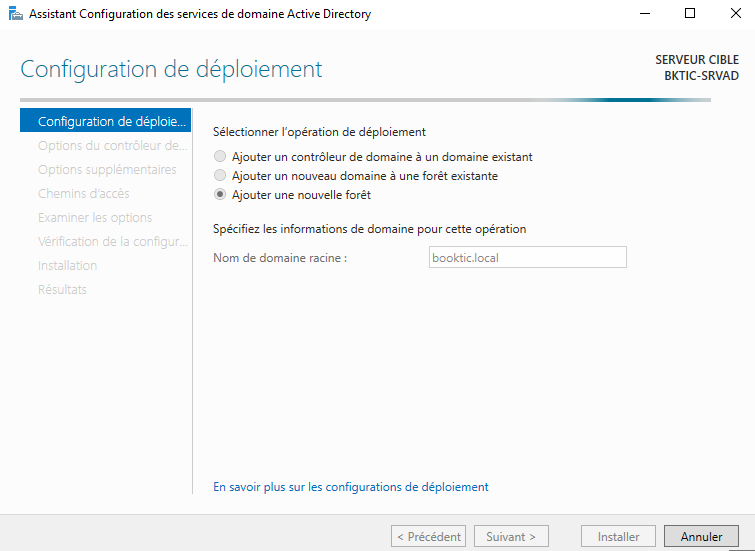Go to 'Résultats' step
Viewport: 755px width, 551px height.
pyautogui.click(x=62, y=289)
